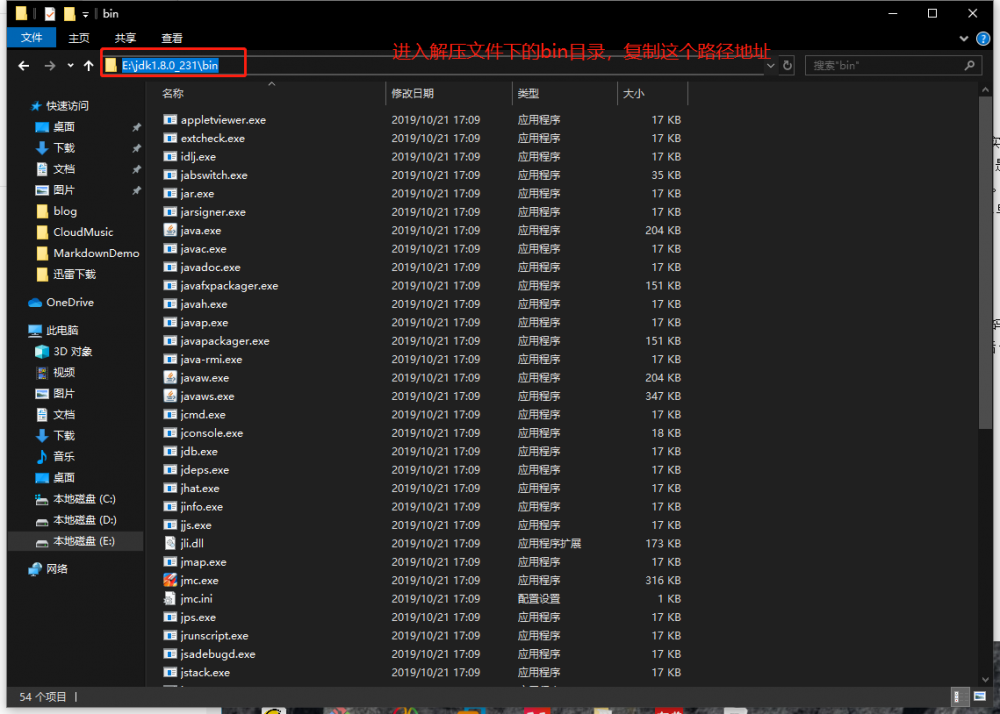
Task: Select jli.dll file icon
Action: coord(170,543)
